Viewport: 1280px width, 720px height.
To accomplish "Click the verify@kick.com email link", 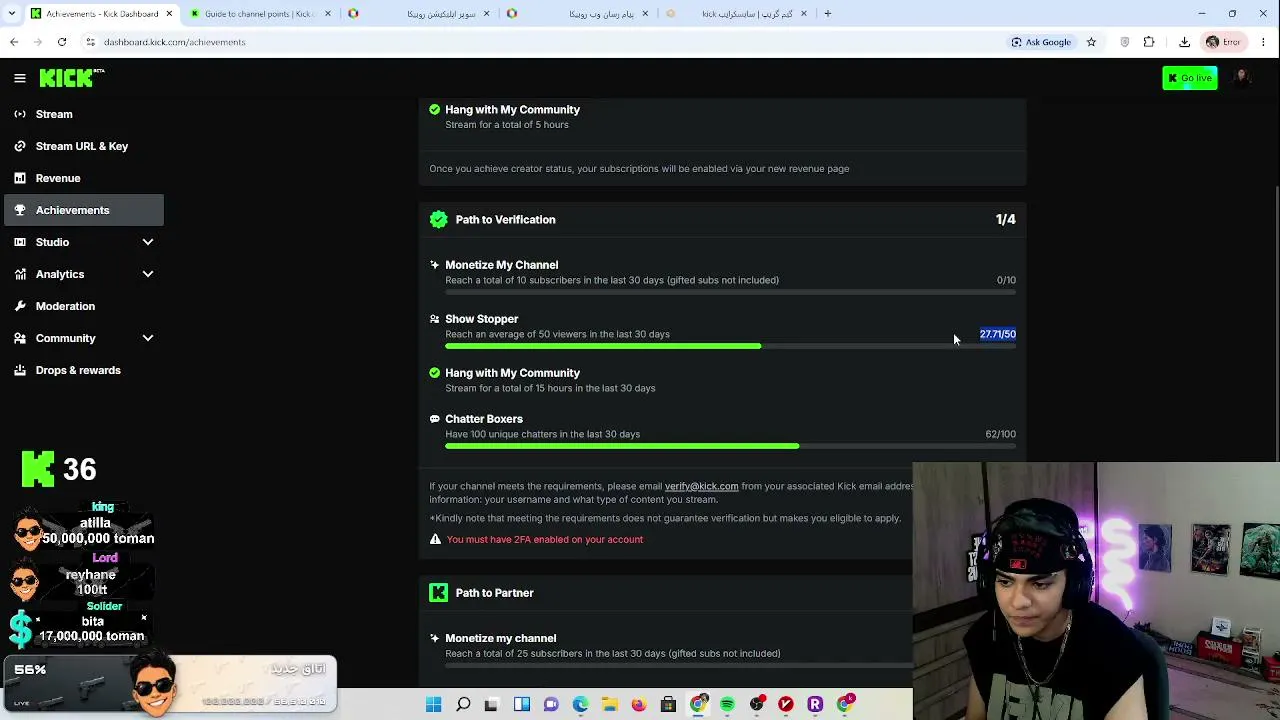I will click(x=701, y=486).
